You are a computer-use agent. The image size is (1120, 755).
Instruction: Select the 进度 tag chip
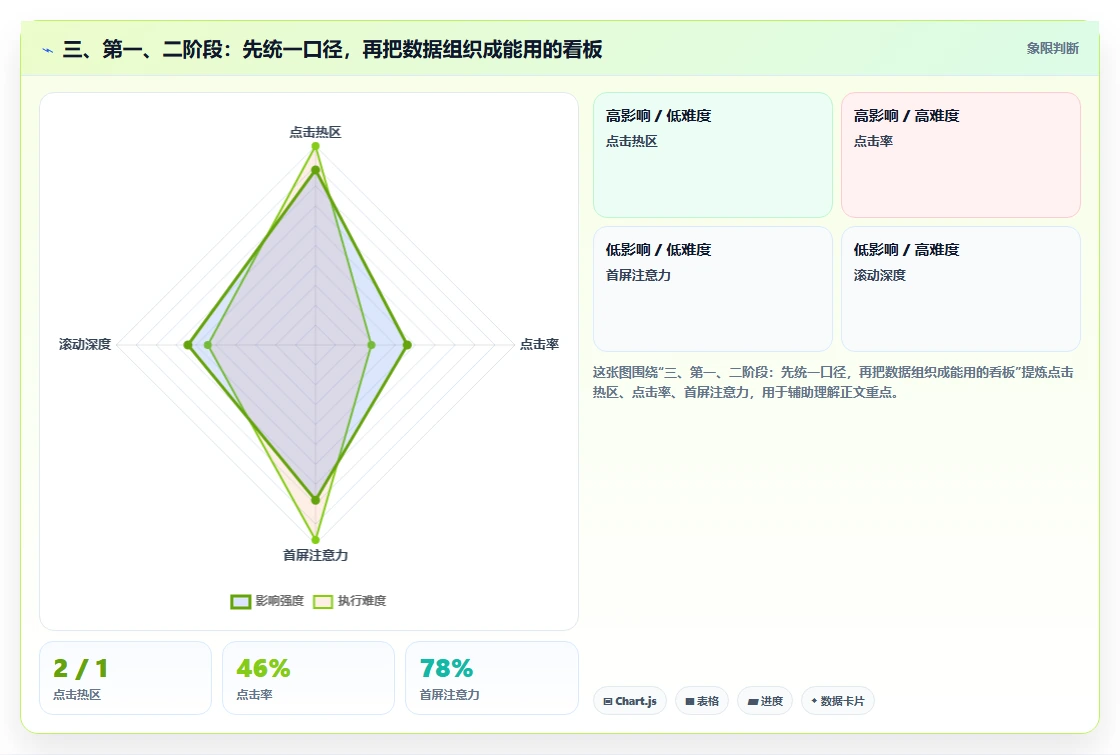click(x=765, y=701)
